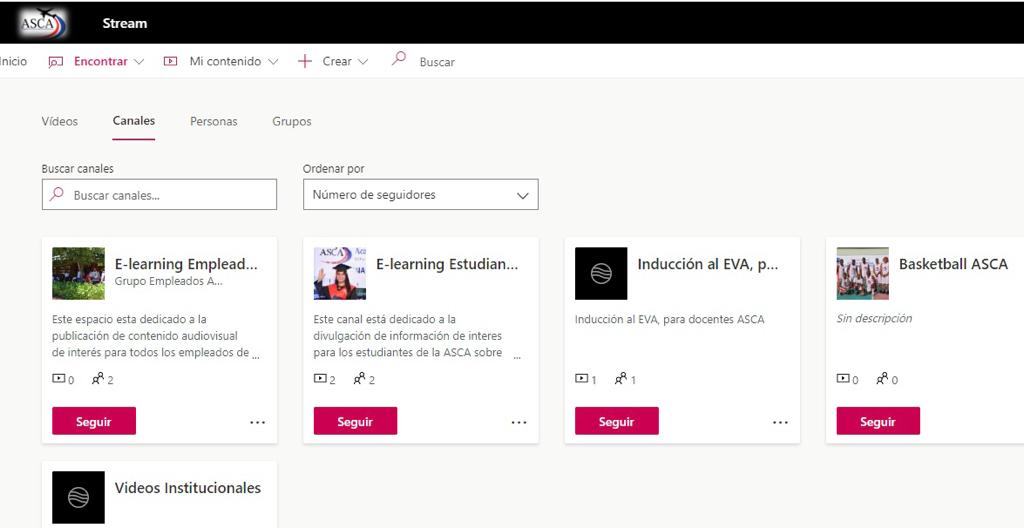Open the Ordenar por Número de seguidores dropdown
Image resolution: width=1024 pixels, height=528 pixels.
tap(421, 195)
